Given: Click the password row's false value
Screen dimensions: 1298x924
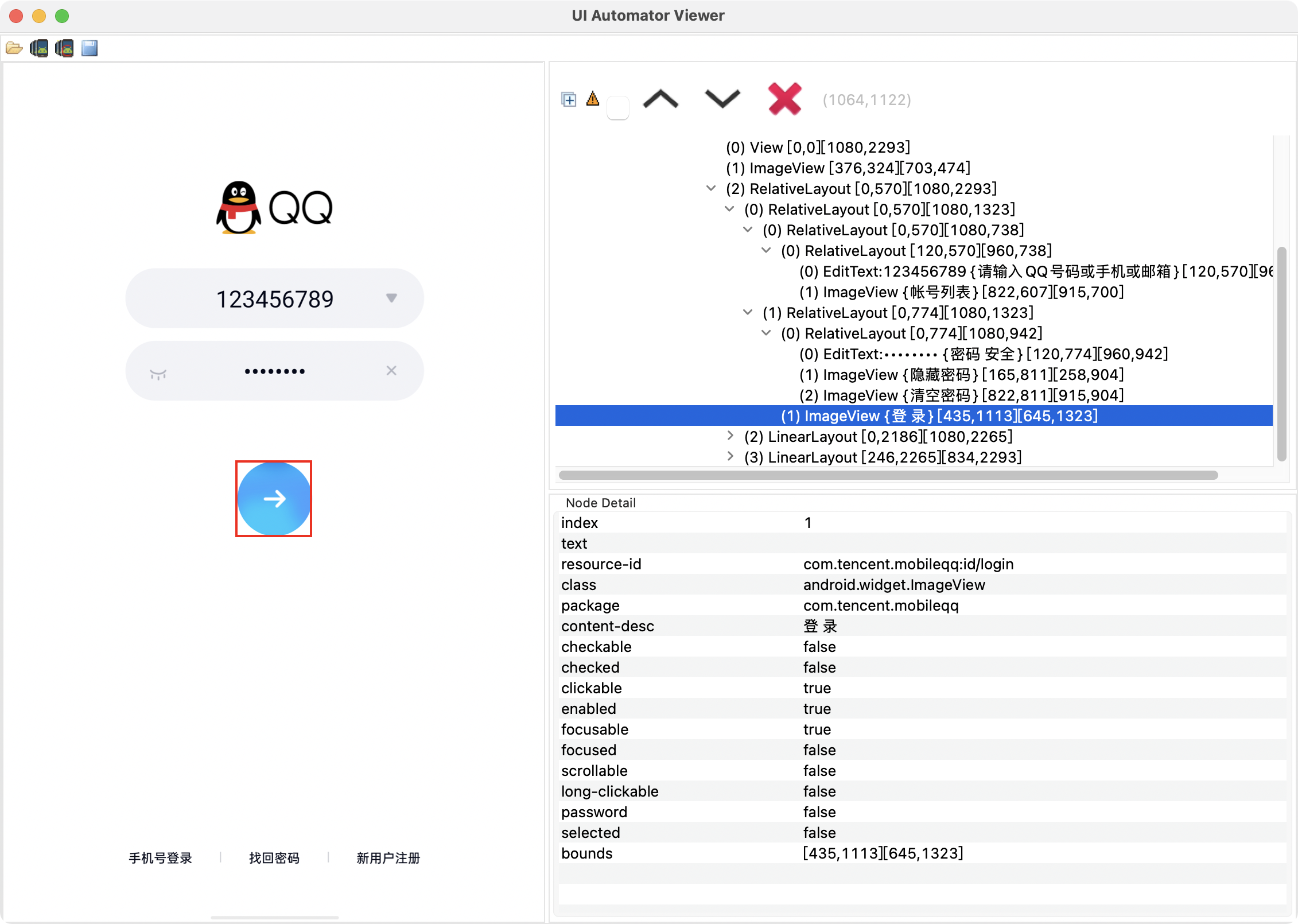Looking at the screenshot, I should point(819,812).
